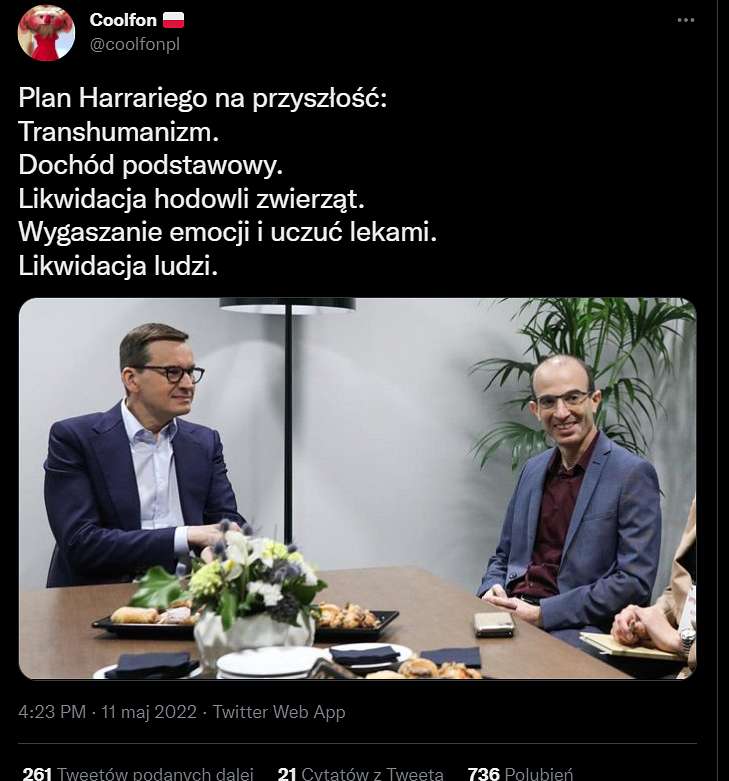The height and width of the screenshot is (781, 729).
Task: Click the 'Transhumanizm.' text line
Action: [119, 131]
